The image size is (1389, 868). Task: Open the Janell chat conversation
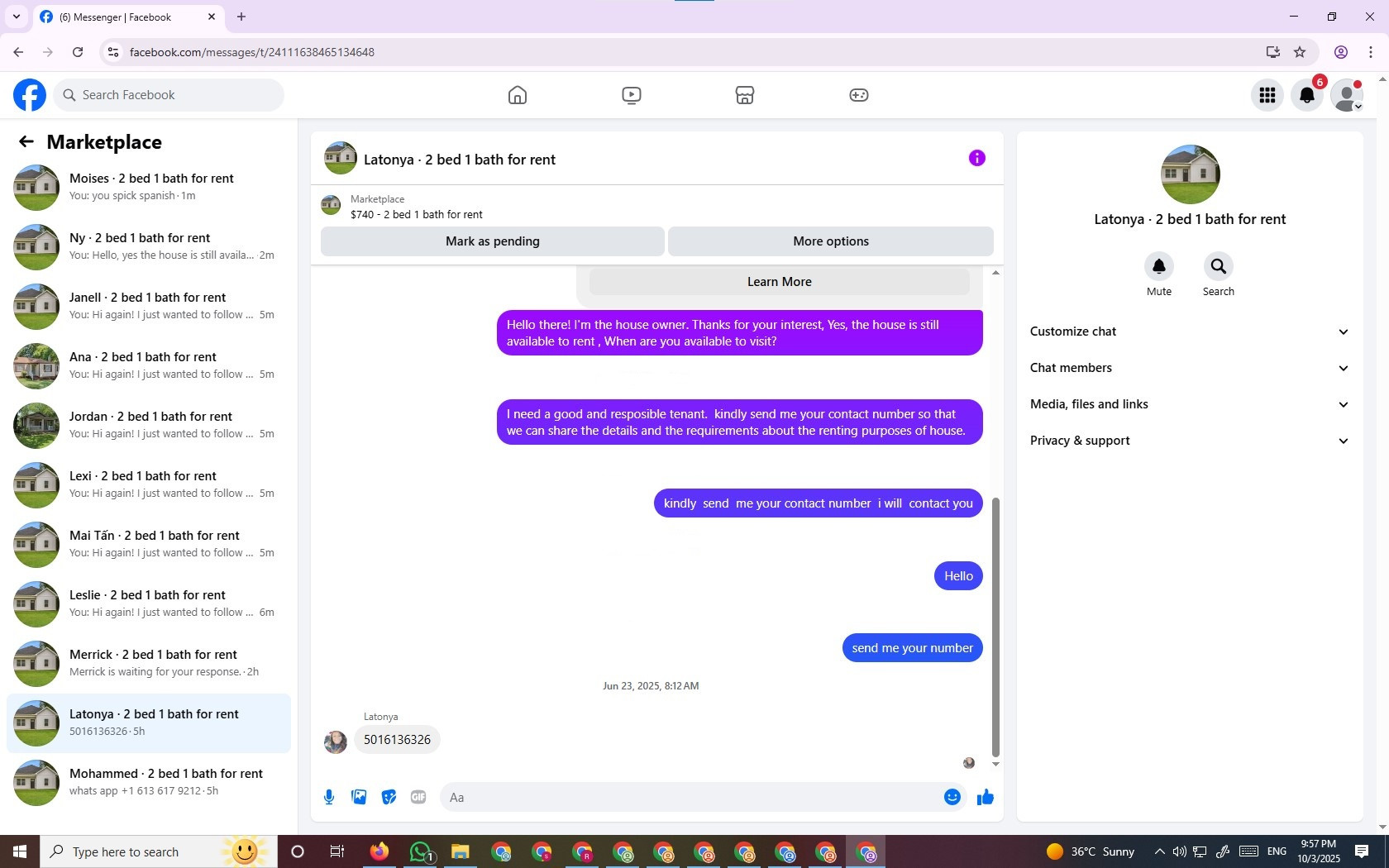(149, 307)
